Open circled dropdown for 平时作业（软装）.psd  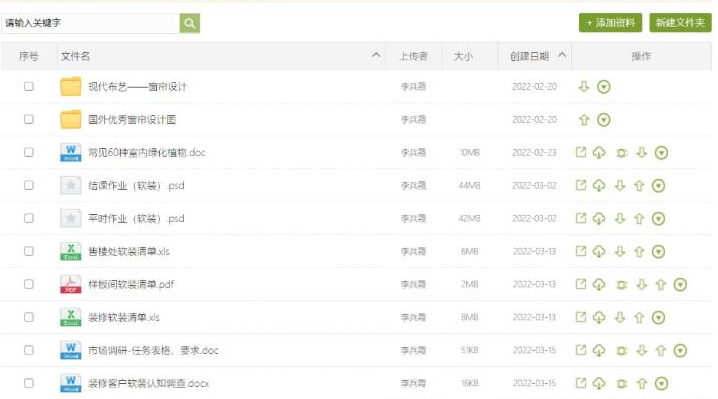click(x=658, y=219)
